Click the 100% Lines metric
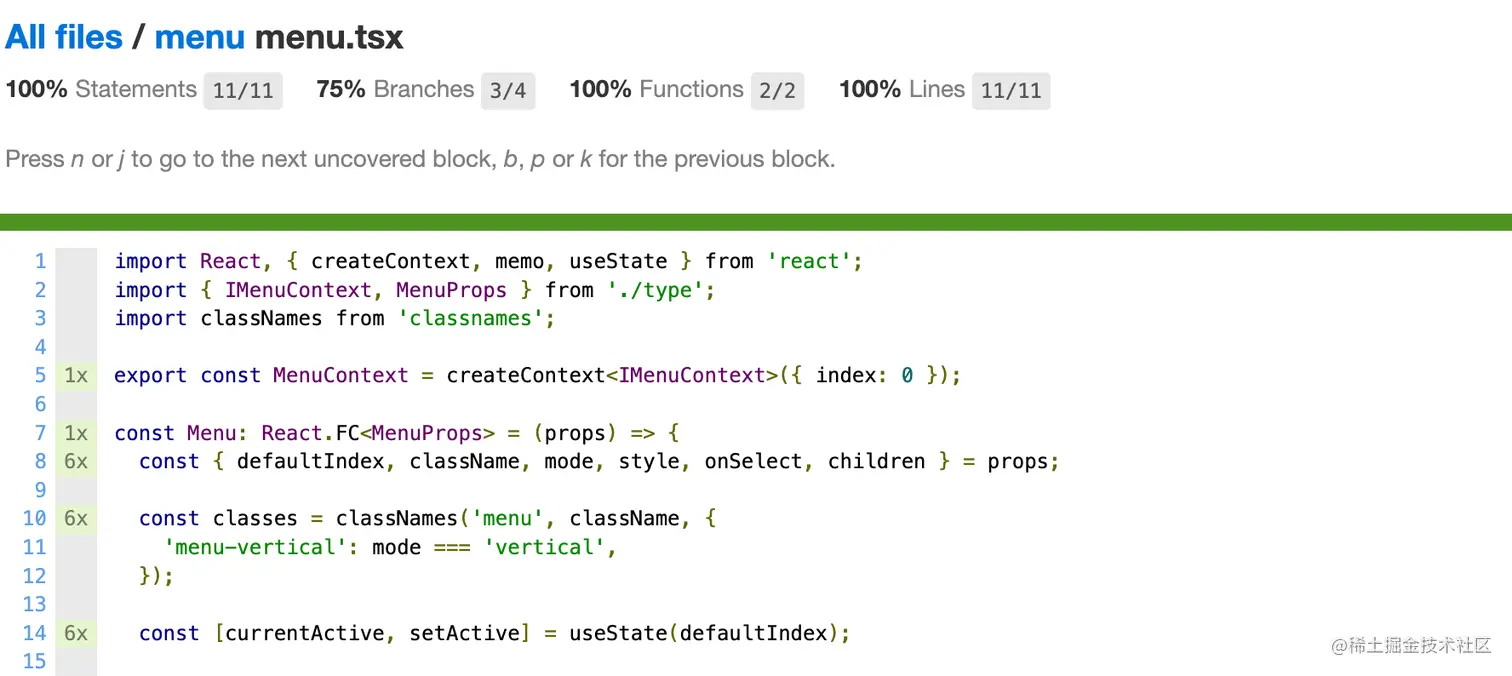Screen dimensions: 1512x676 click(902, 89)
